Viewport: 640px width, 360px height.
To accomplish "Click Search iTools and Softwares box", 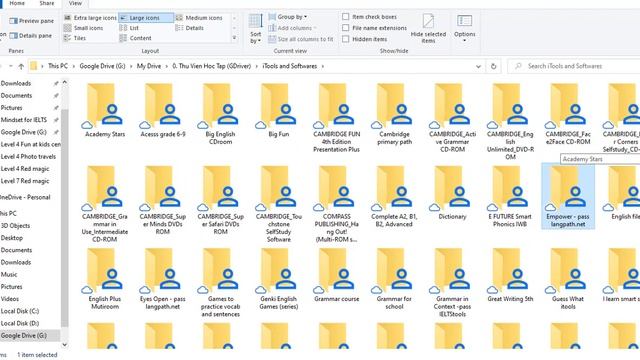I will coord(573,66).
